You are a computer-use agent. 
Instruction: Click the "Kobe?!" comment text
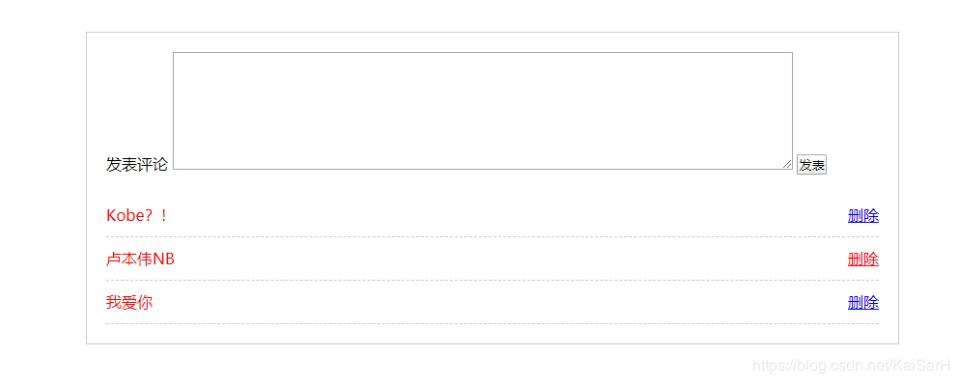click(137, 216)
